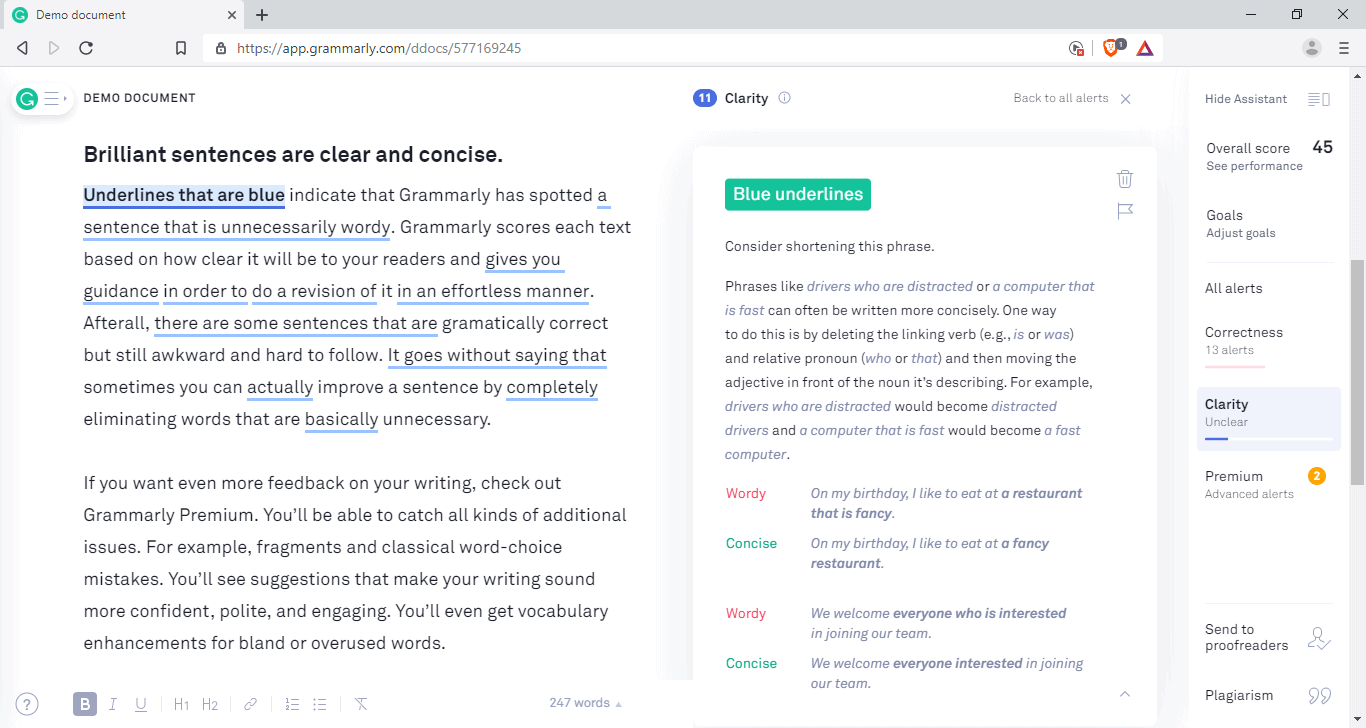Underline the selected text
The width and height of the screenshot is (1366, 728).
pos(141,704)
